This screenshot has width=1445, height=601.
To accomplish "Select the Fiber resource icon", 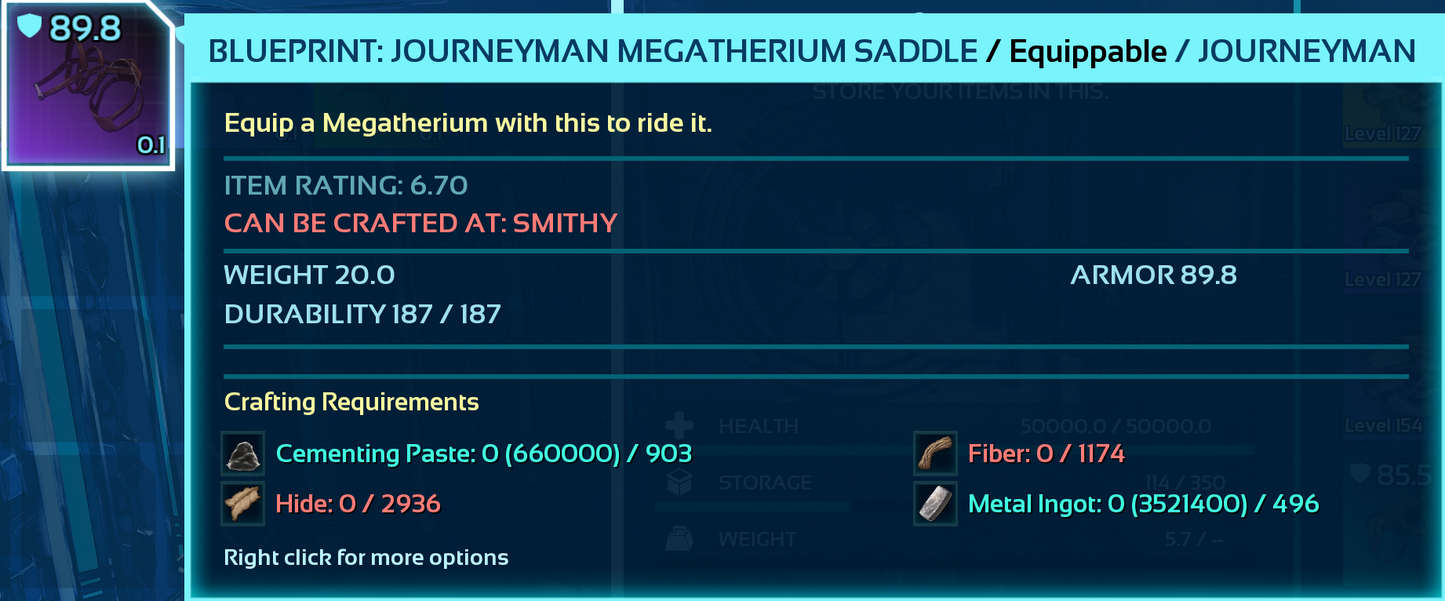I will pos(934,454).
